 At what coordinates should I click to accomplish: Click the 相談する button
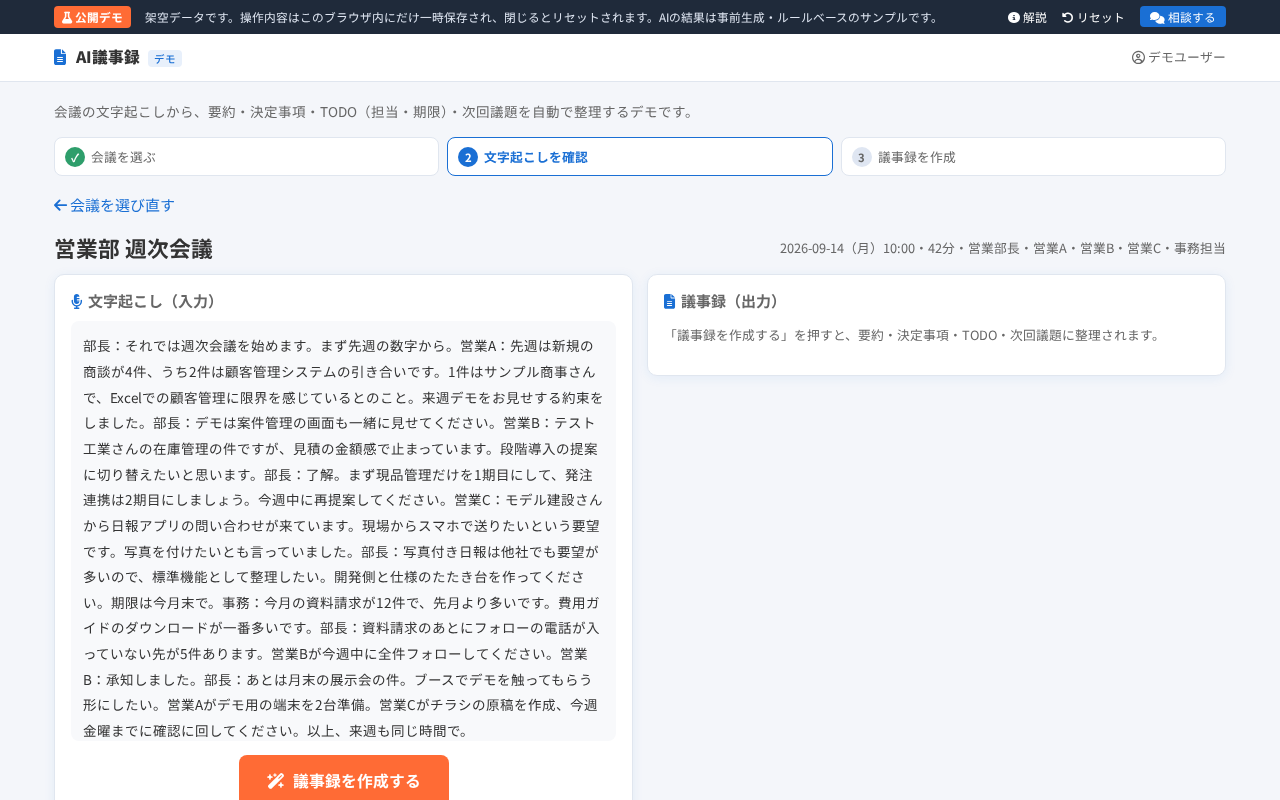click(x=1182, y=17)
